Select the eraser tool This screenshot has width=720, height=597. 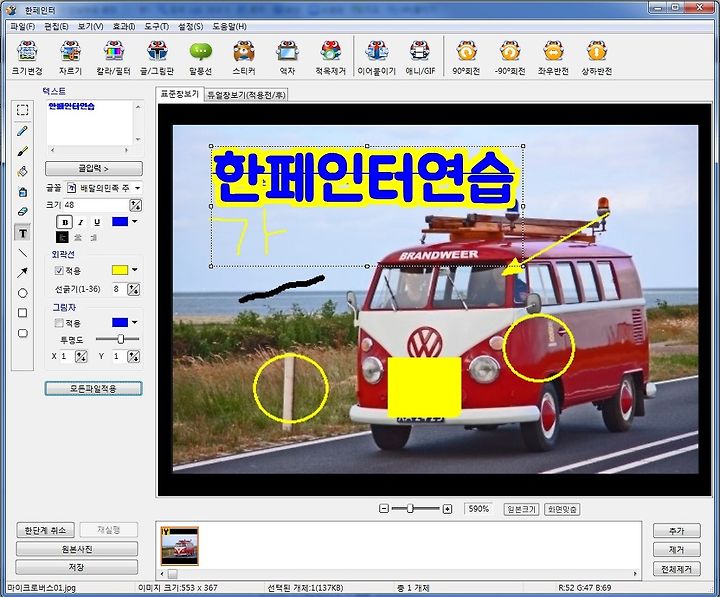click(22, 212)
